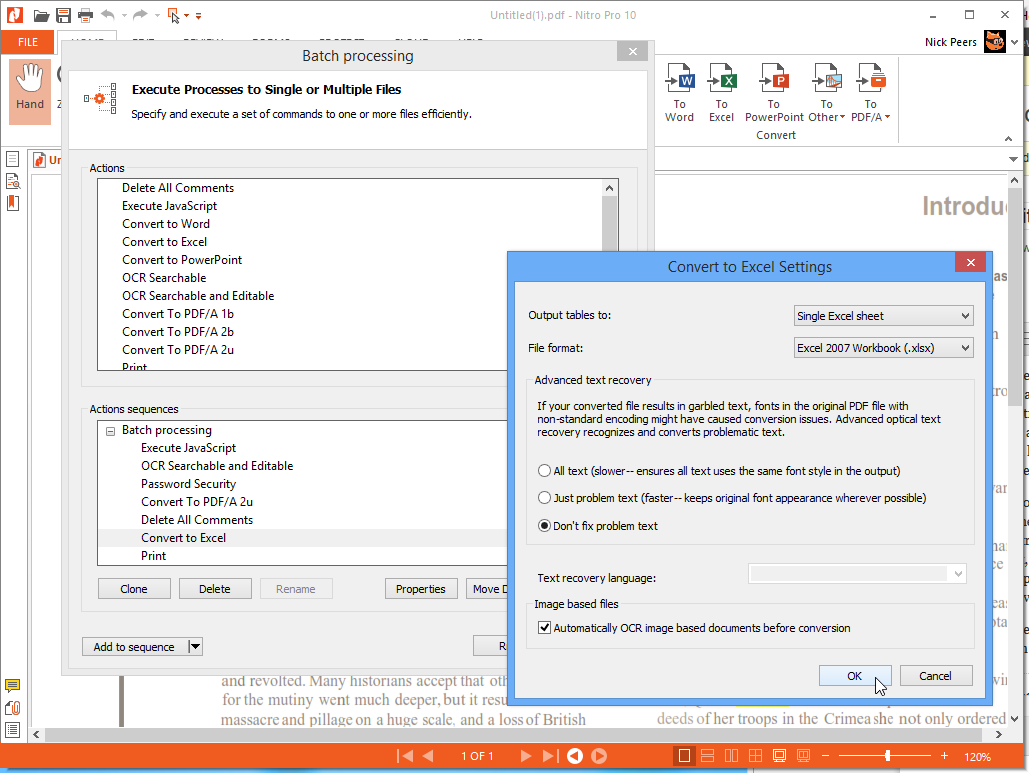The width and height of the screenshot is (1029, 773).
Task: Print using the printer icon in title bar
Action: tap(85, 15)
